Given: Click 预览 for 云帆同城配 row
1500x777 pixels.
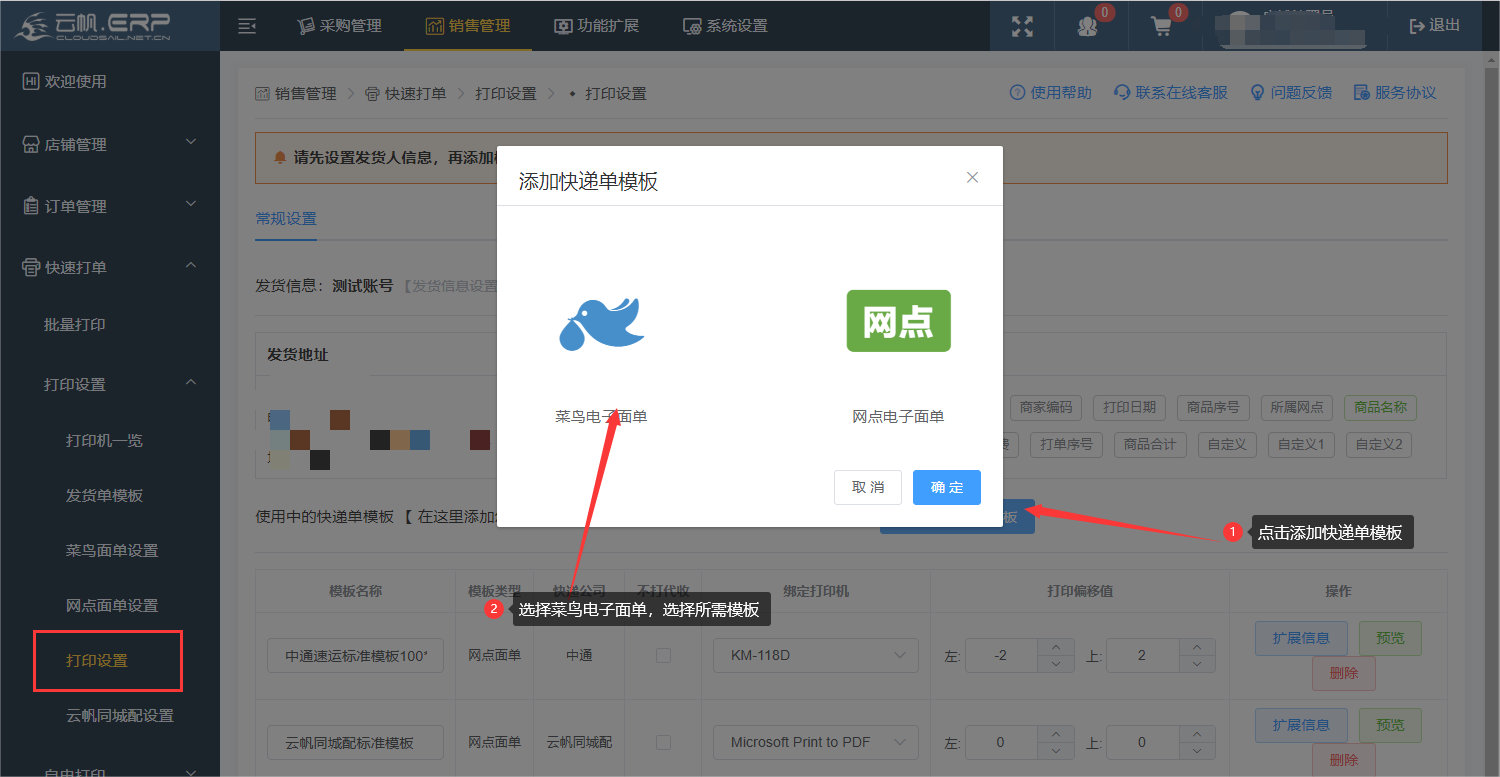Looking at the screenshot, I should (1390, 724).
